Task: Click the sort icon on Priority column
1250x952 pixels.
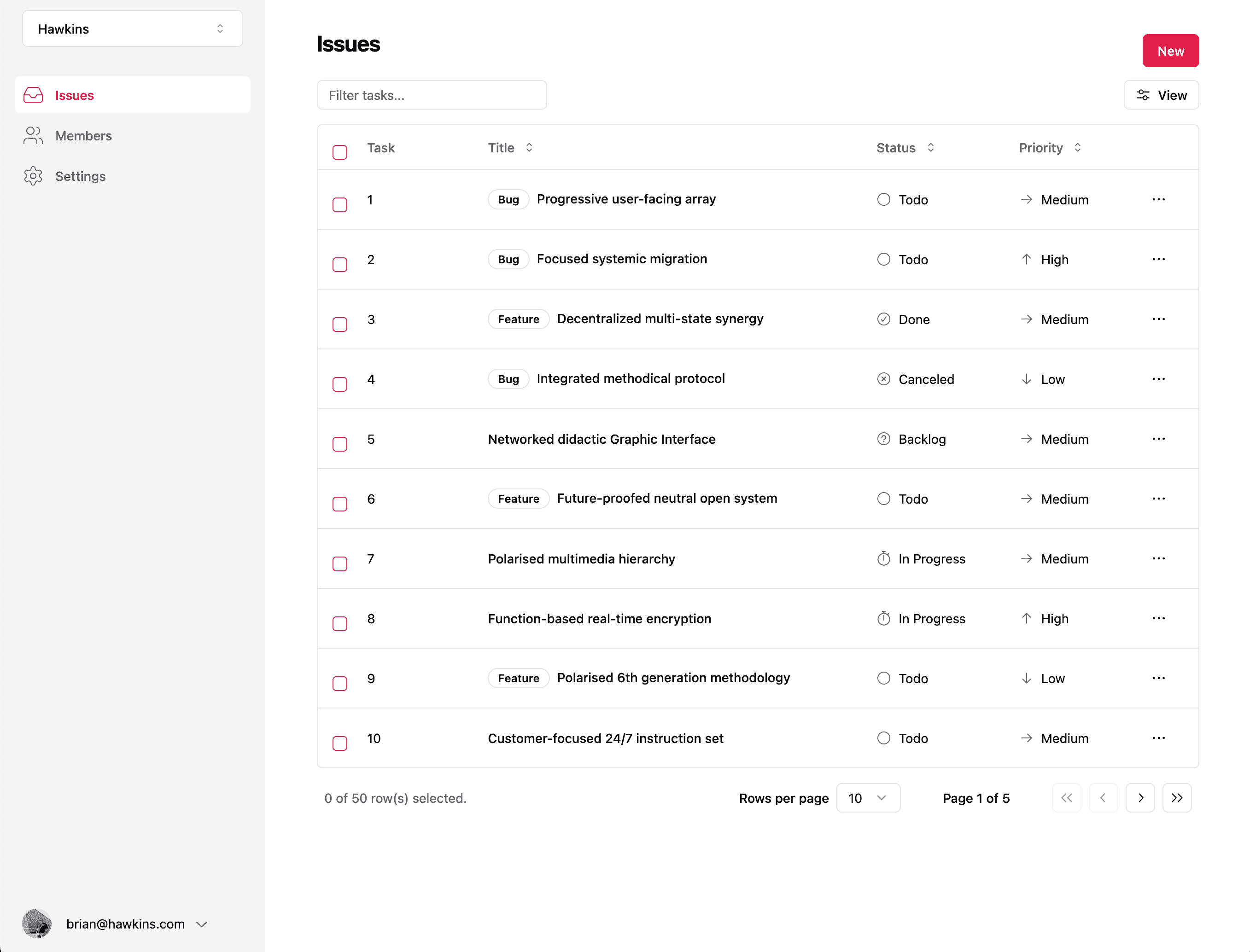Action: (x=1078, y=148)
